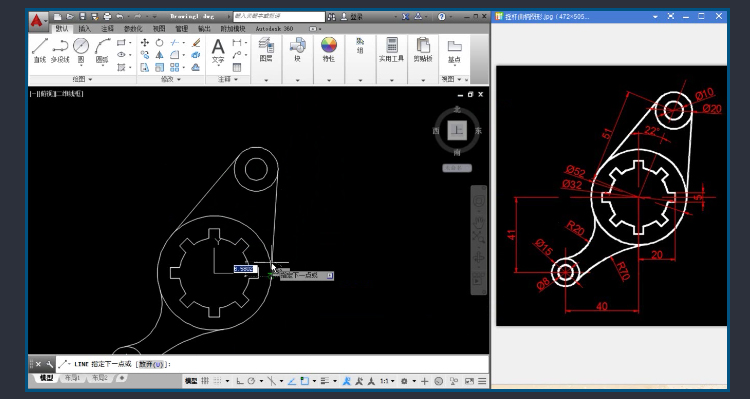Image resolution: width=750 pixels, height=399 pixels.
Task: Toggle Model space button (模型) in status bar
Action: pos(191,381)
